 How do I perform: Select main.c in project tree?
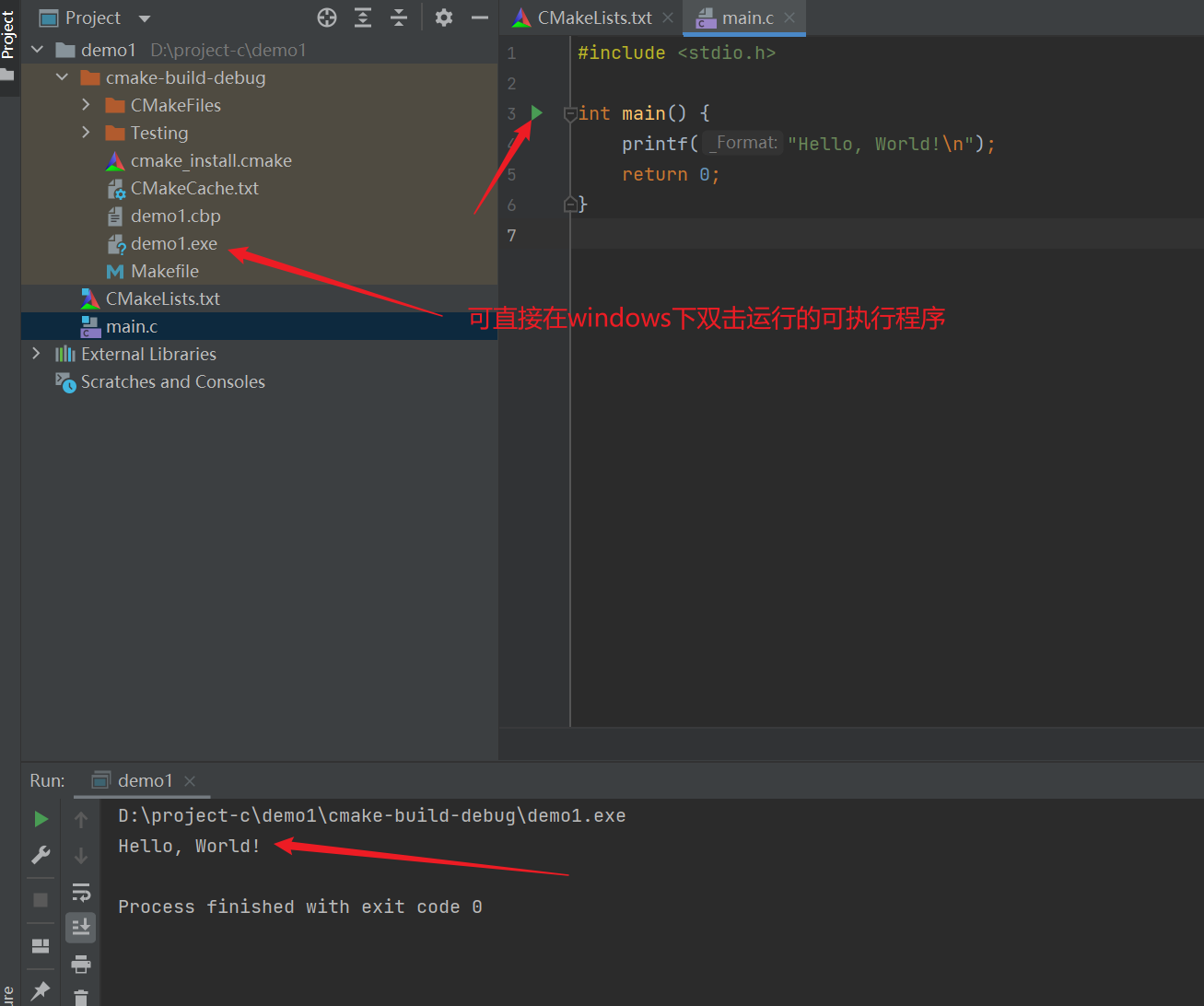tap(132, 326)
